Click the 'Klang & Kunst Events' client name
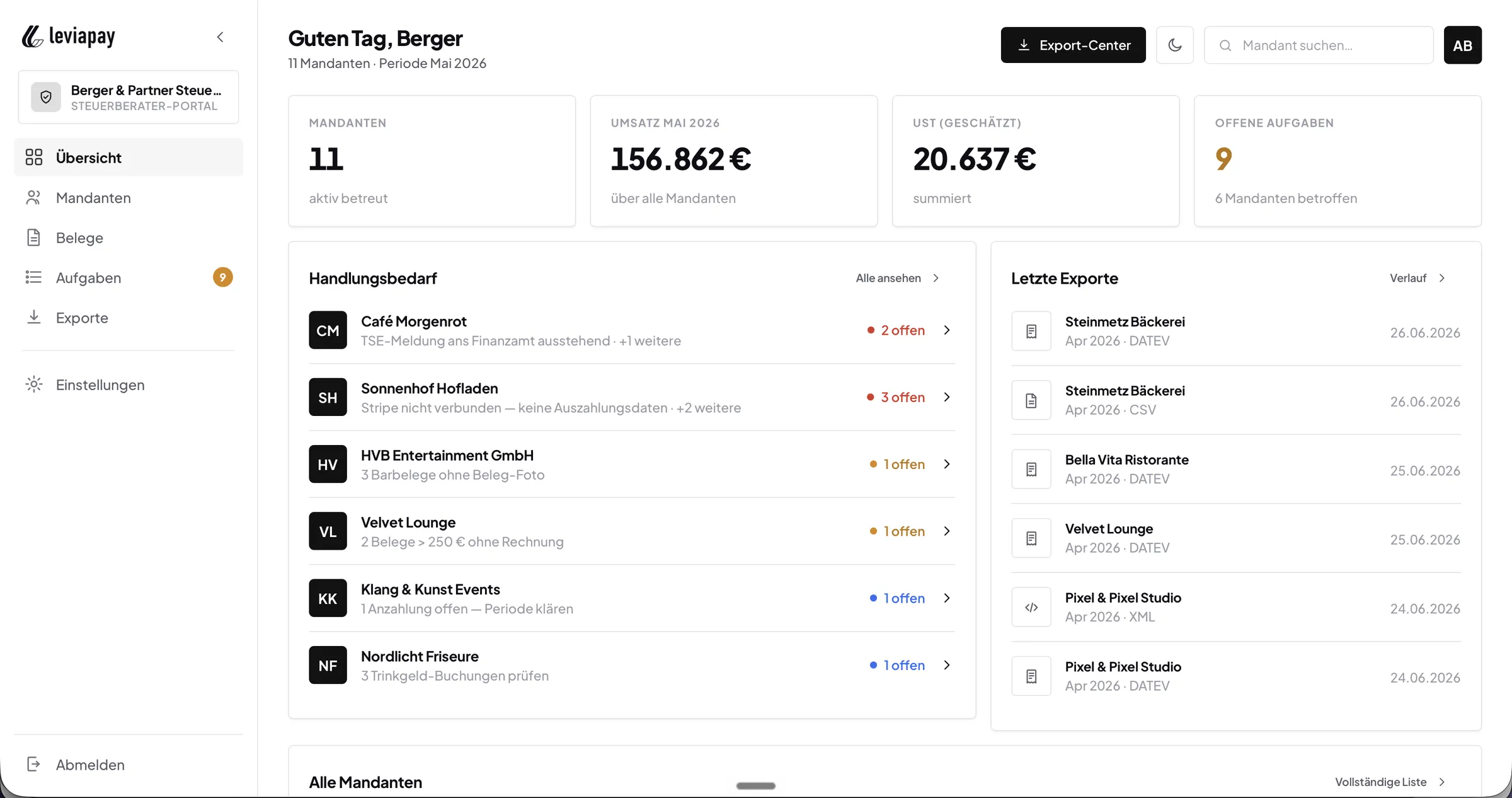Screen dimensions: 1512x798 [430, 589]
